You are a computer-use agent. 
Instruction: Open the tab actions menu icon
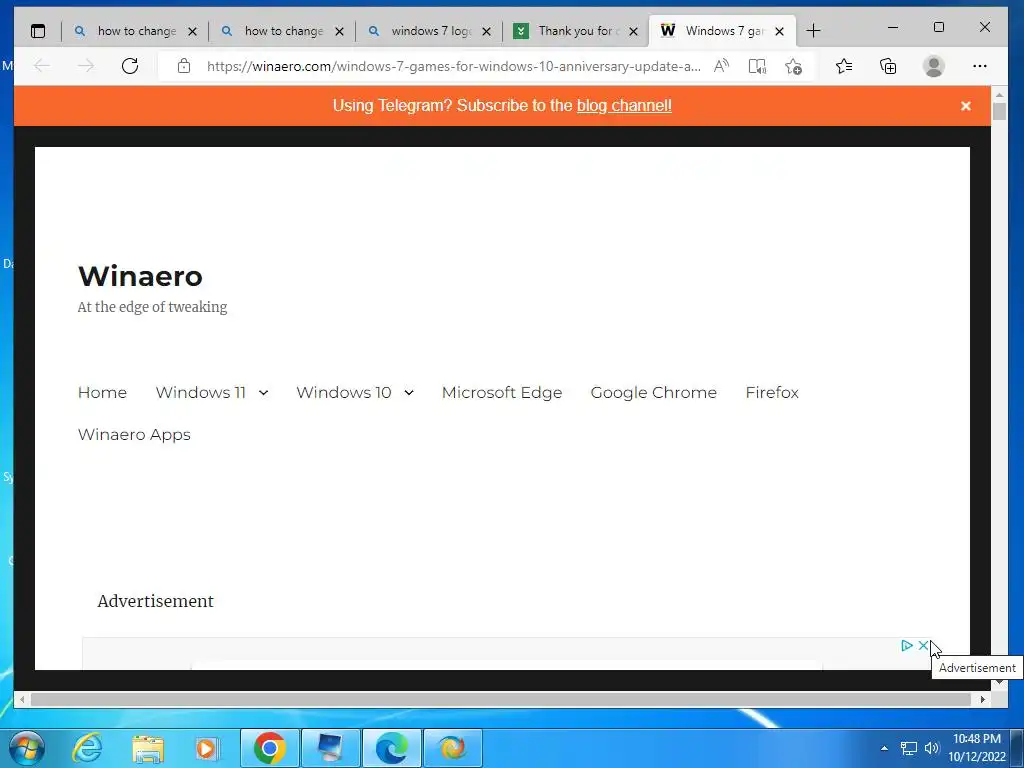point(38,31)
